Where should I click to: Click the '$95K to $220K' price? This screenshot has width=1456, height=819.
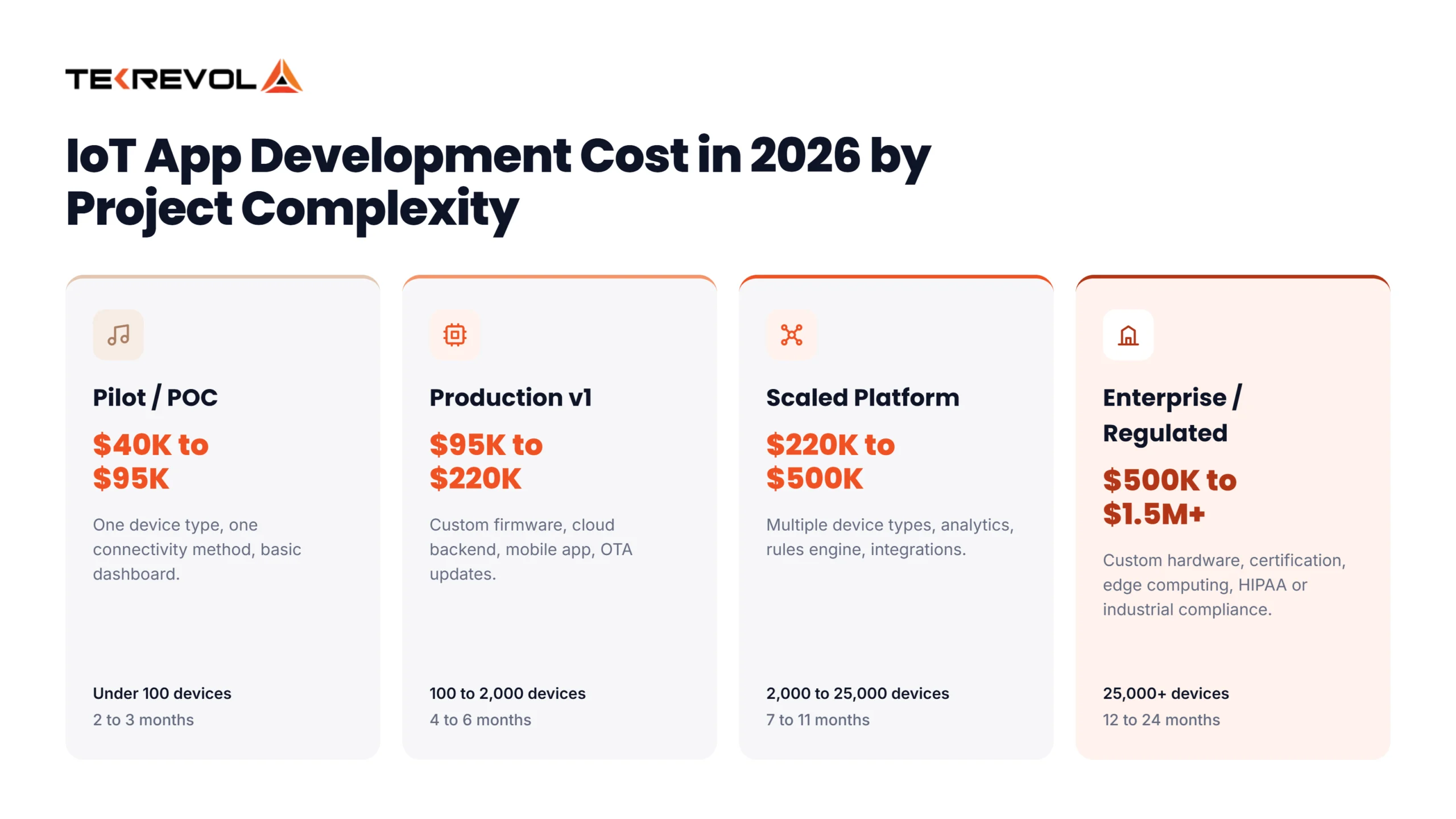click(x=486, y=461)
